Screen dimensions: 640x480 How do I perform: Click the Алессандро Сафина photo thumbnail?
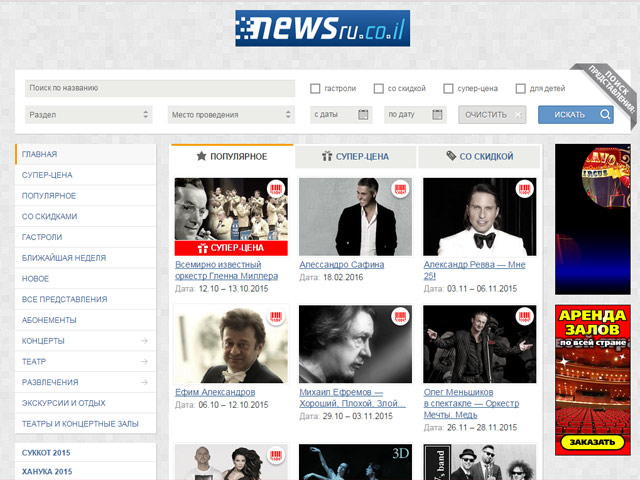[x=356, y=217]
